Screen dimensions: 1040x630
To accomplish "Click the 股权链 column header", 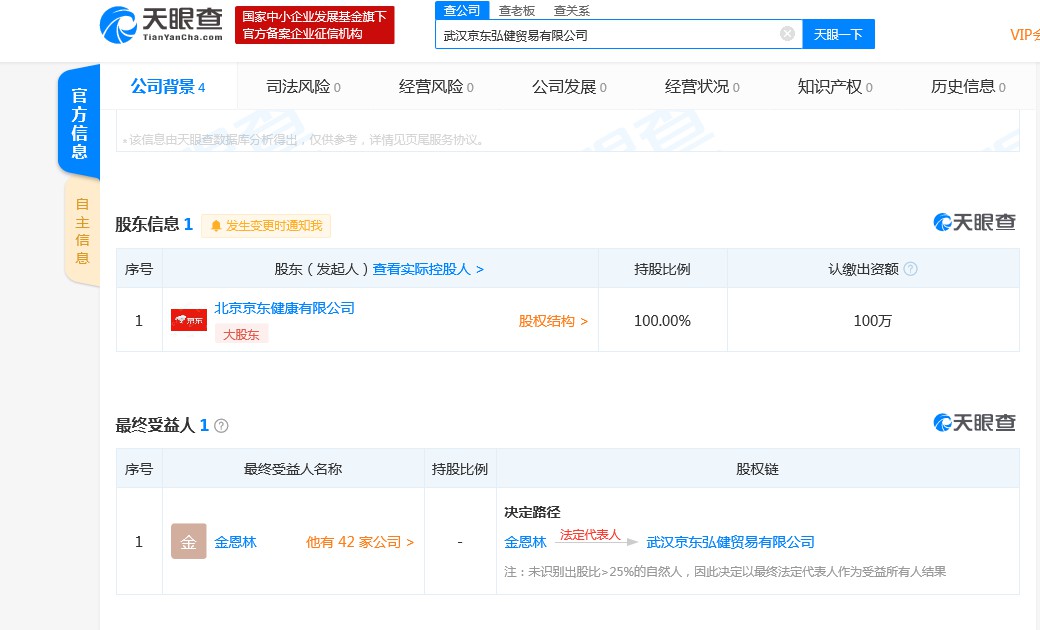I will (757, 470).
